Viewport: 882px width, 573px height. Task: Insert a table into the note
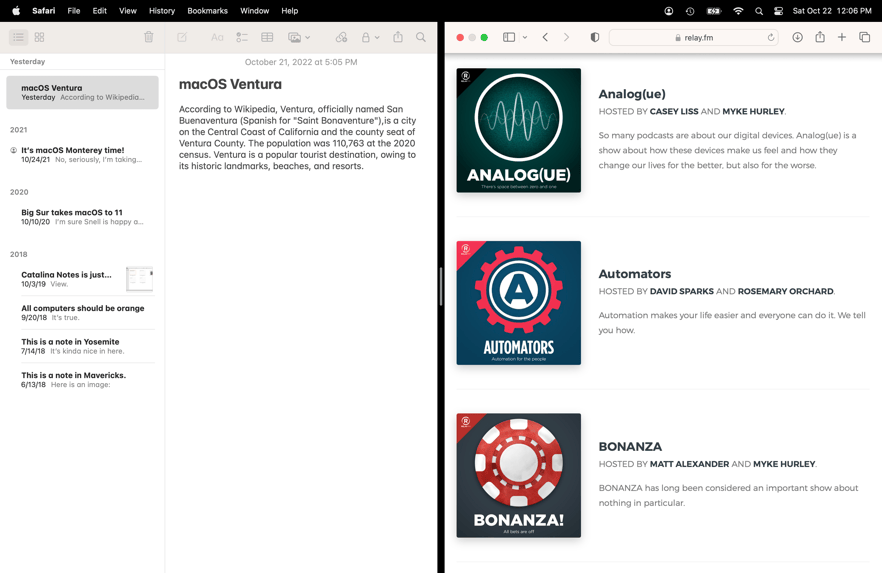(267, 37)
